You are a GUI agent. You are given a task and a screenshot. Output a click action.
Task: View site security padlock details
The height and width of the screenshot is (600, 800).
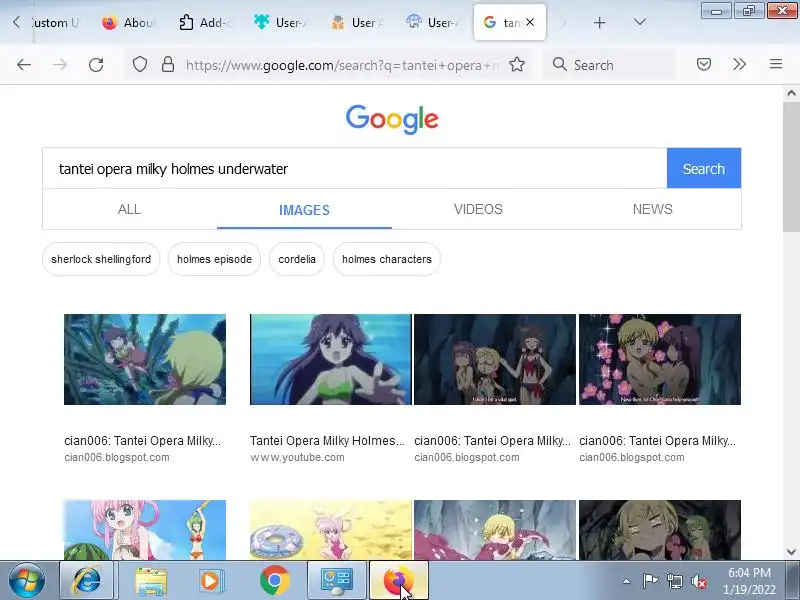tap(168, 64)
